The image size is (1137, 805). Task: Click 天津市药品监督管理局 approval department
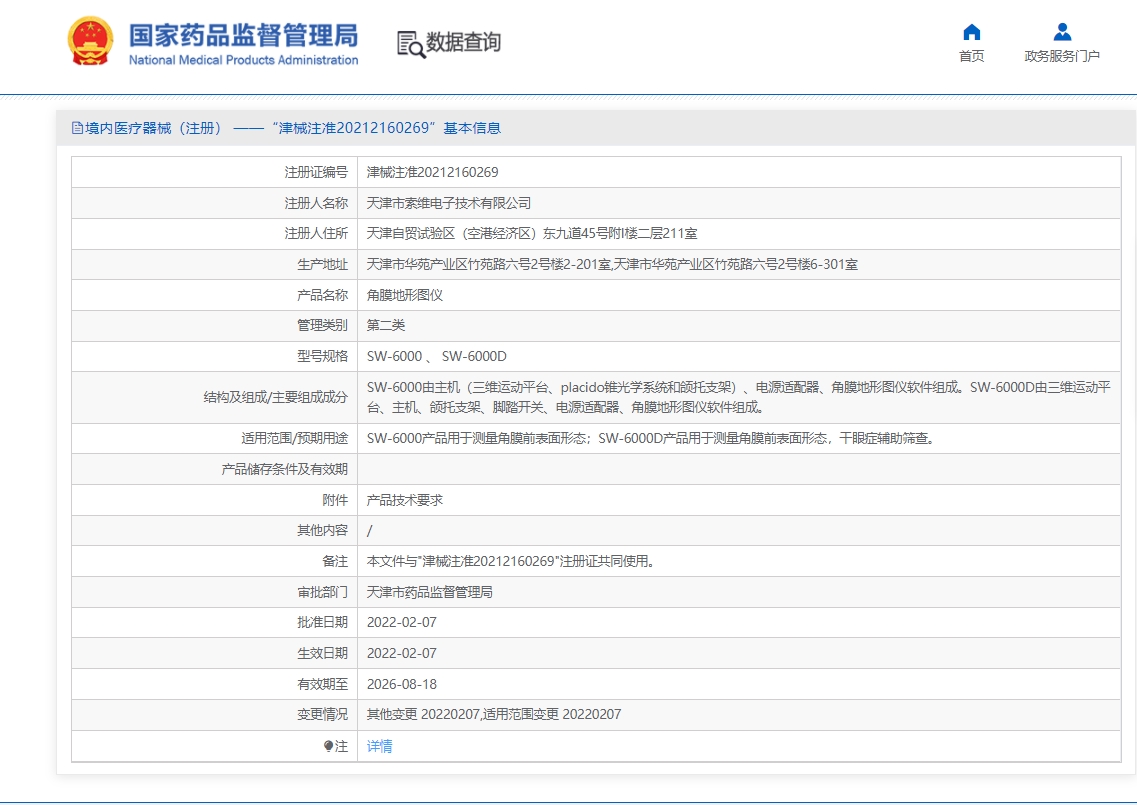point(429,593)
